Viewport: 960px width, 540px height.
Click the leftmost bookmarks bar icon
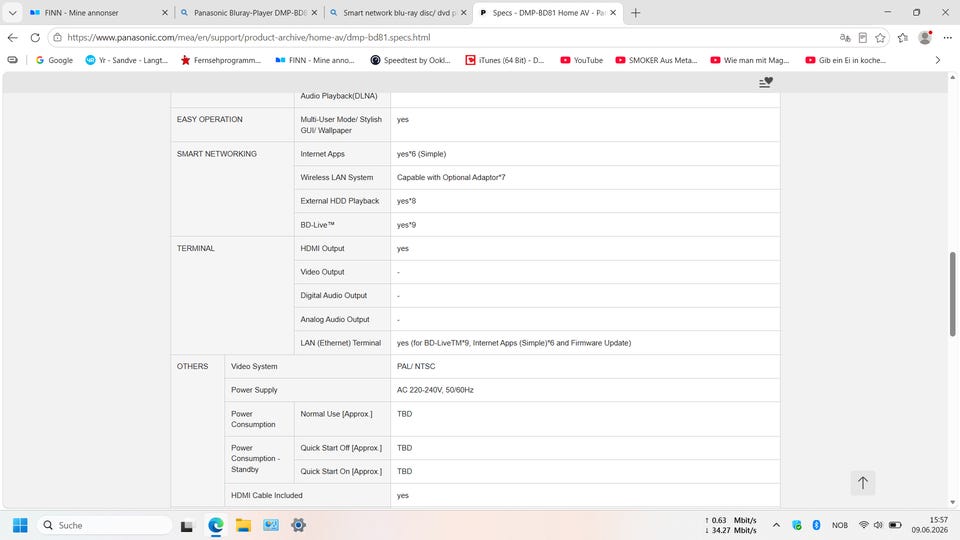[12, 60]
